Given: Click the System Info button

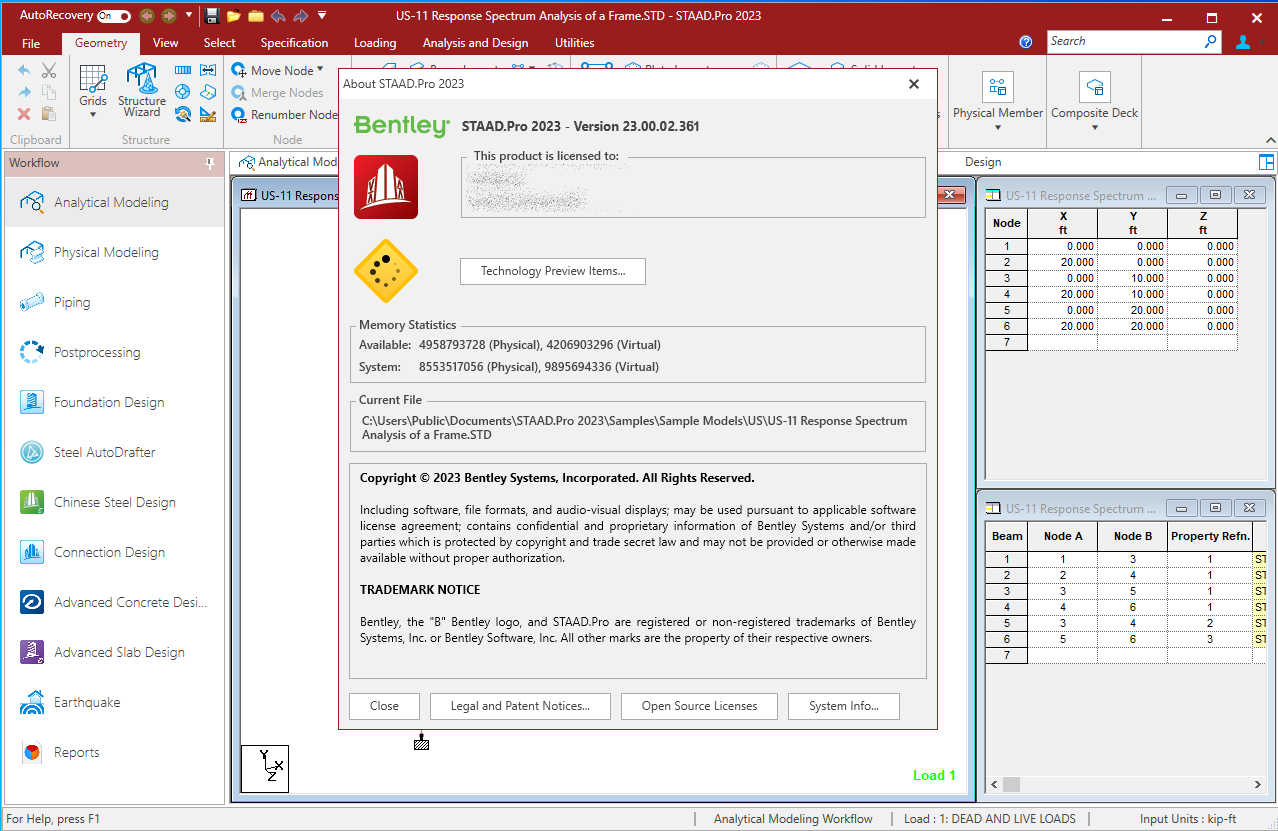Looking at the screenshot, I should [x=844, y=706].
